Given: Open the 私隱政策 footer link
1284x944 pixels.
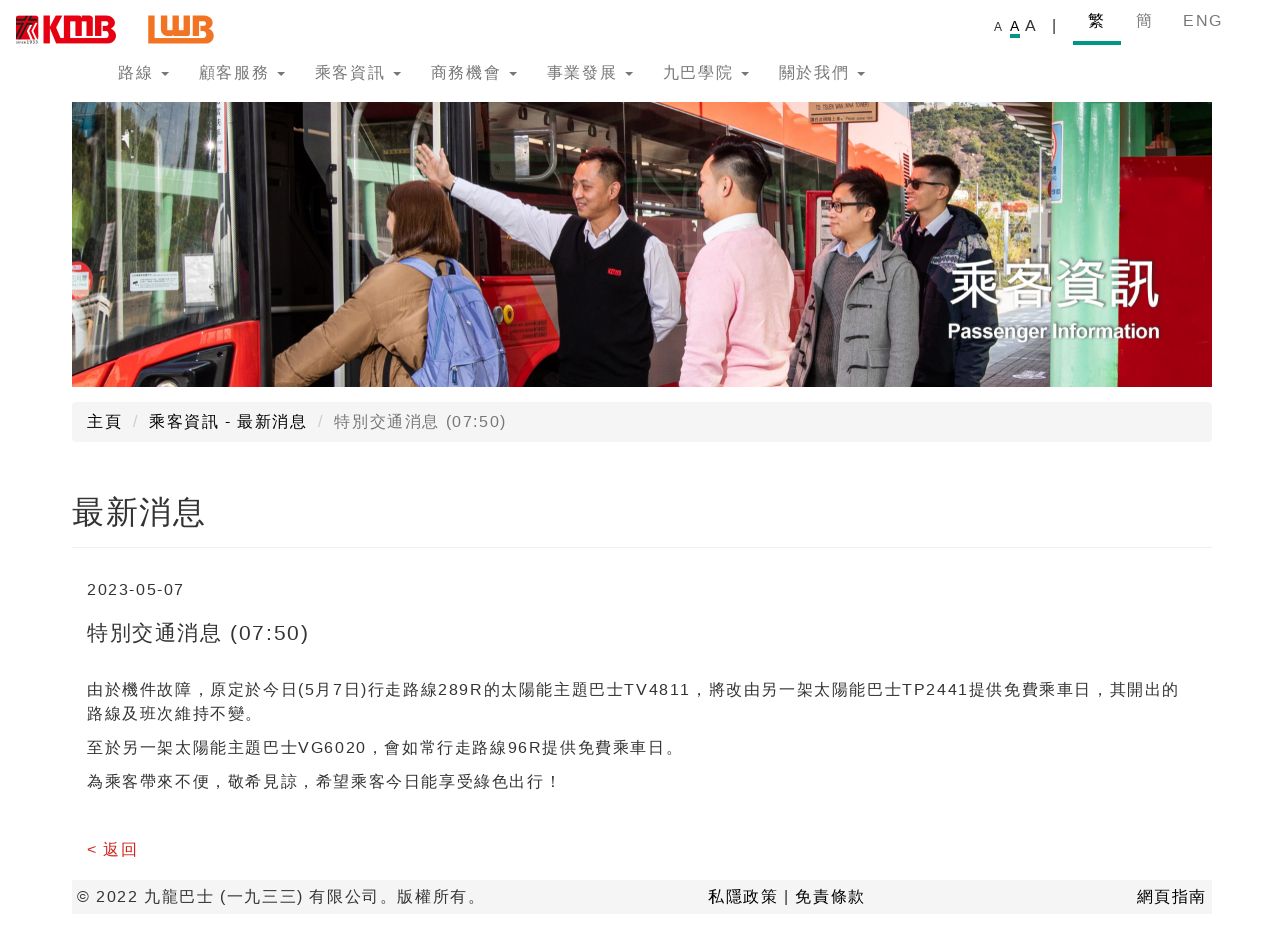Looking at the screenshot, I should coord(743,897).
